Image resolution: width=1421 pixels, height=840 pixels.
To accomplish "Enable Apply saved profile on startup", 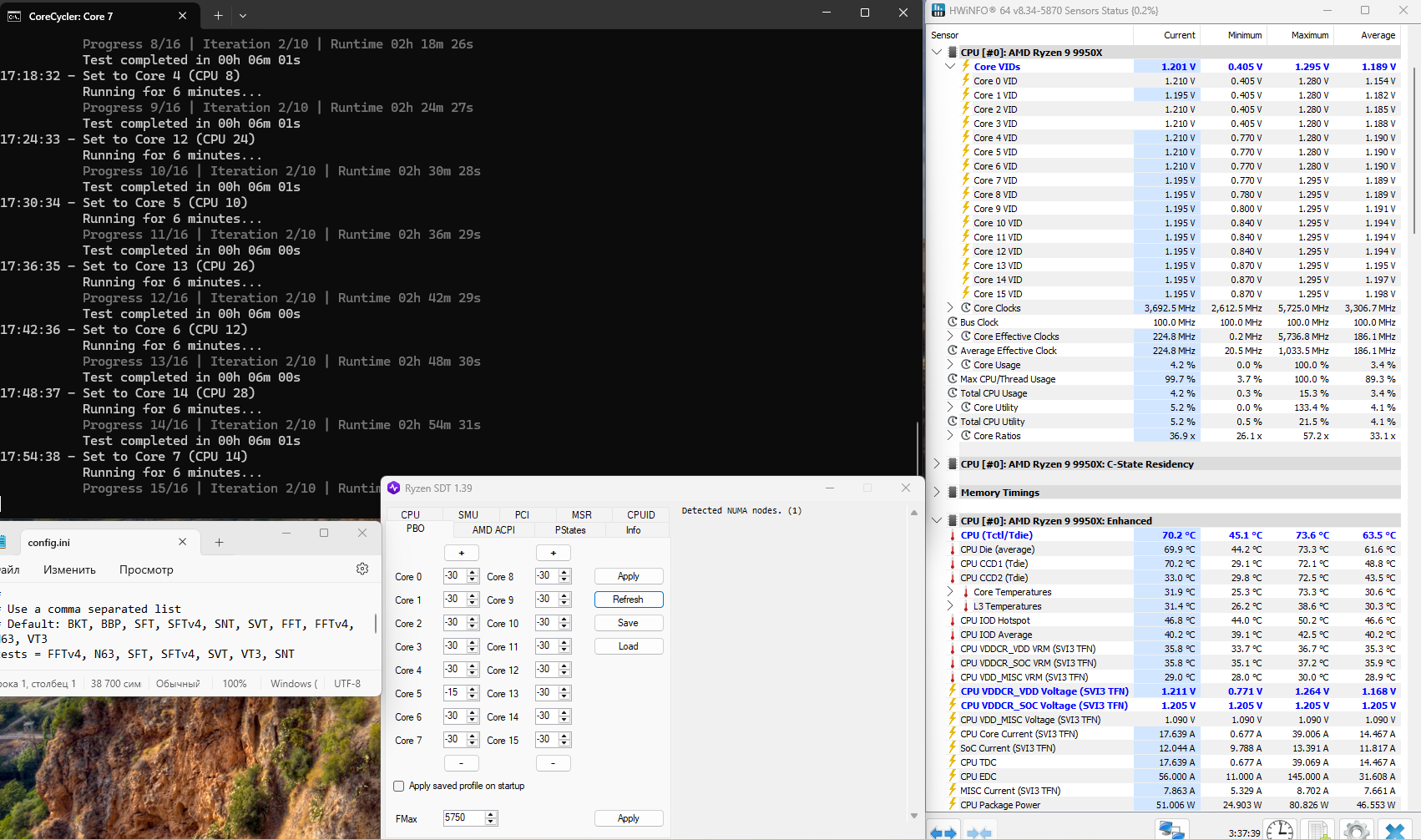I will [399, 786].
